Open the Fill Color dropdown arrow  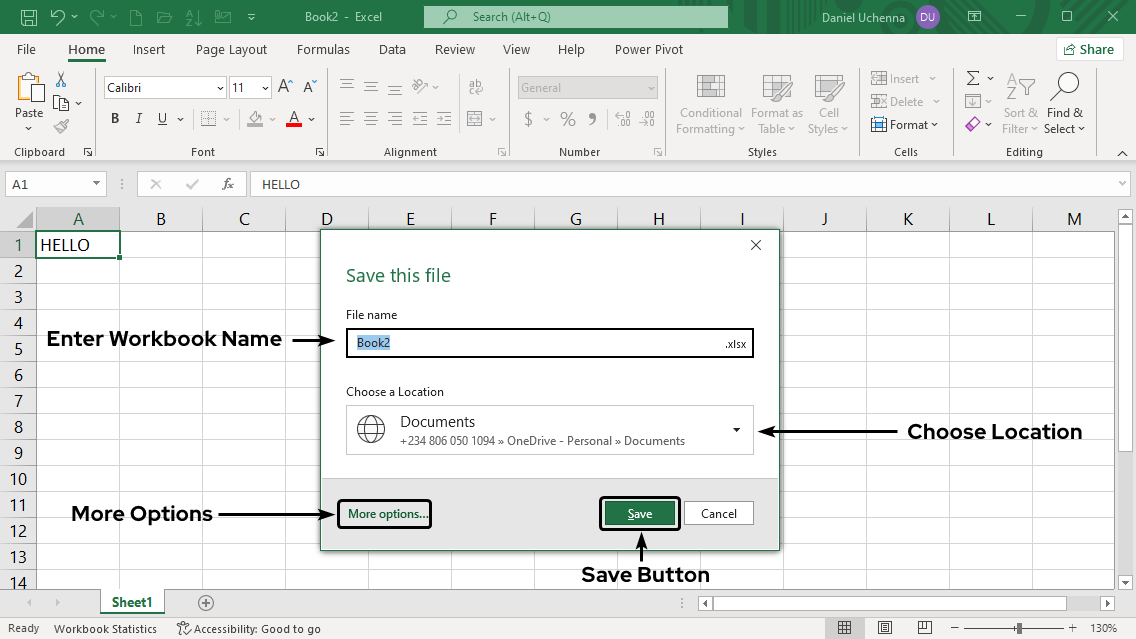tap(270, 119)
